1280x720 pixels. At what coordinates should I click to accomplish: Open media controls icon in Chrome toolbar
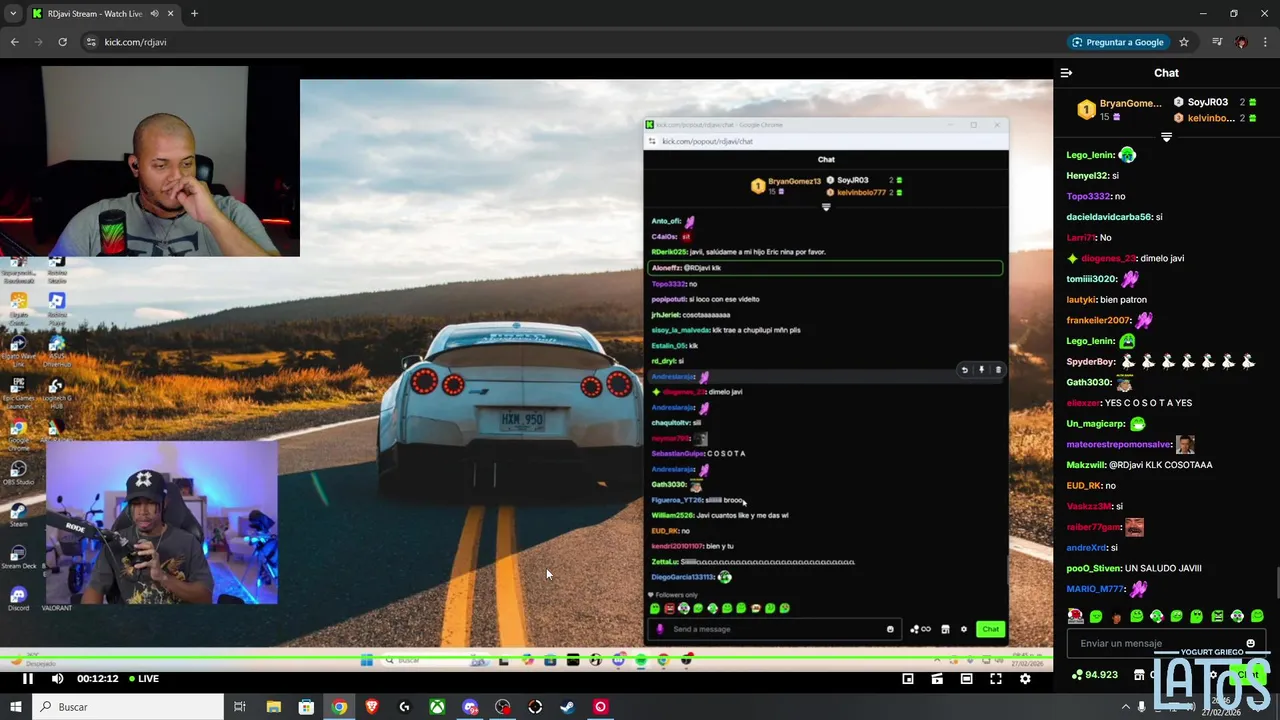pyautogui.click(x=1217, y=42)
